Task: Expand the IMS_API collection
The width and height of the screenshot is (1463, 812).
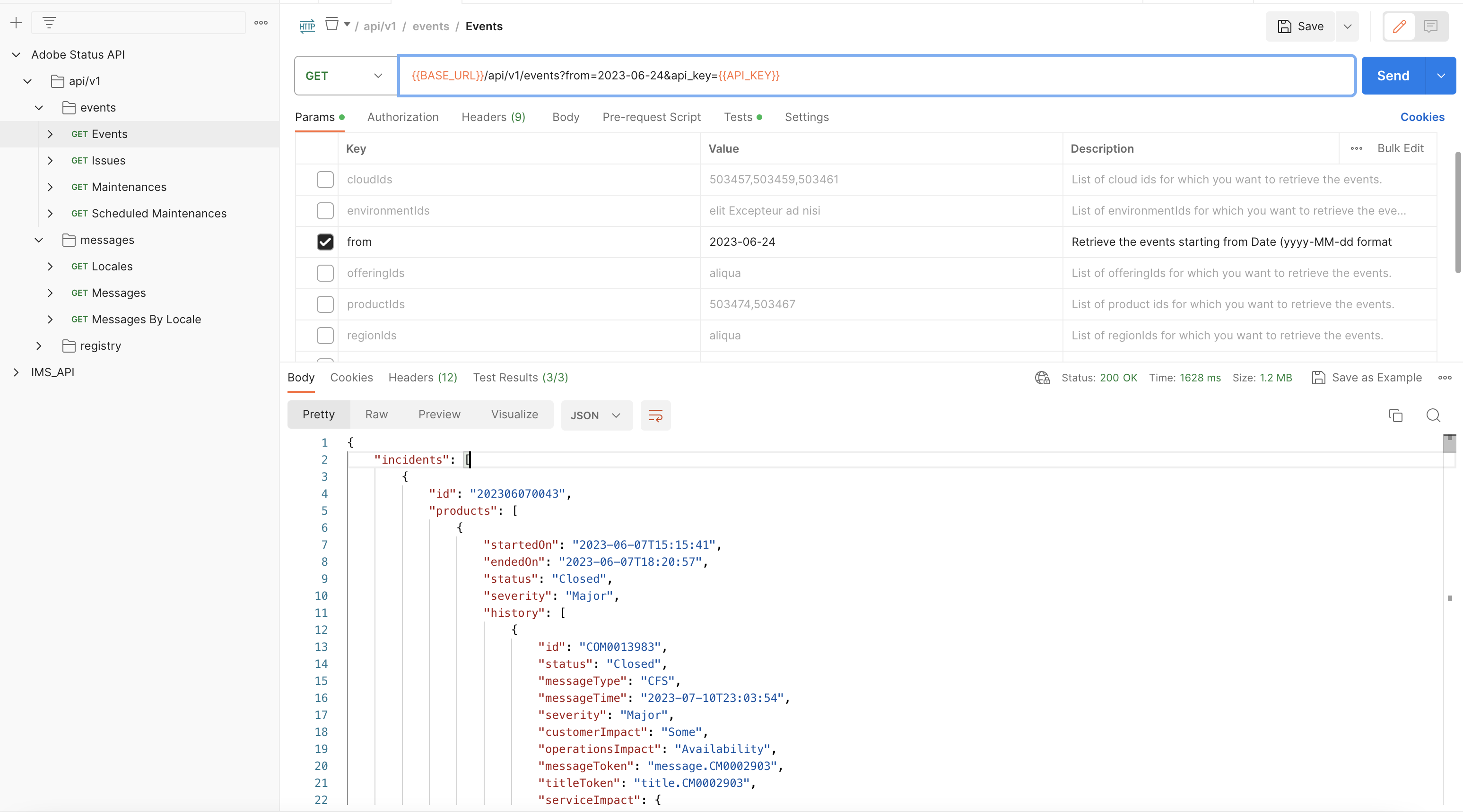Action: pos(16,372)
